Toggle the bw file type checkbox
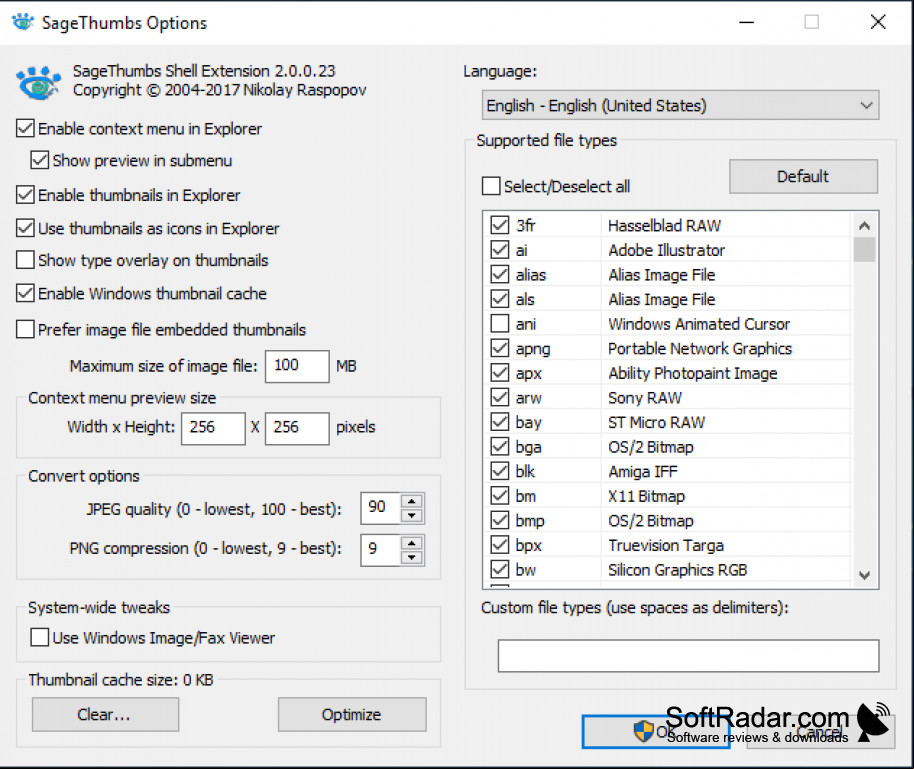The image size is (914, 769). (x=500, y=570)
